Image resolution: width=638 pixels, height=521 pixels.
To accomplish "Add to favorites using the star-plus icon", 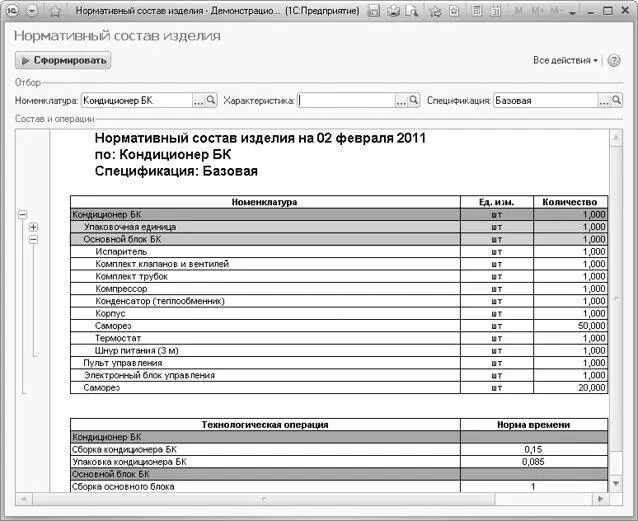I will tap(435, 11).
